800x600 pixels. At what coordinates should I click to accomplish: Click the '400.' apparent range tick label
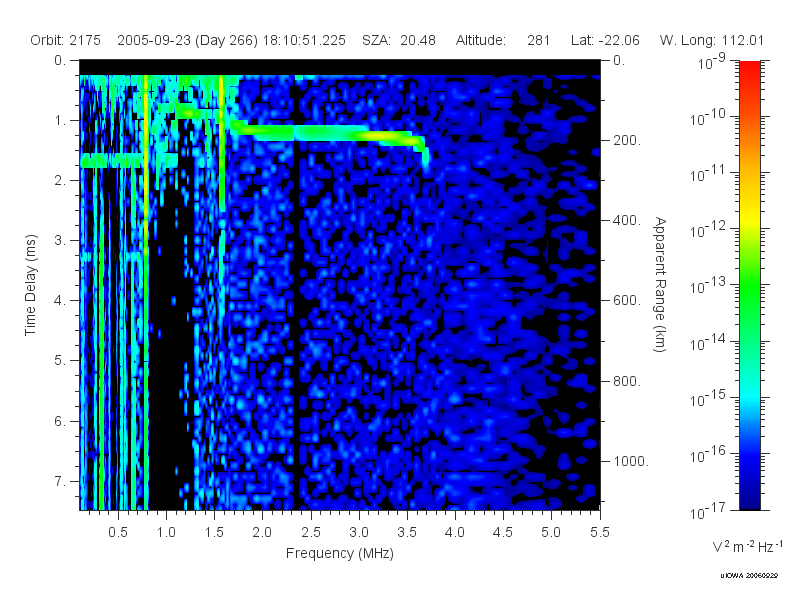point(627,220)
